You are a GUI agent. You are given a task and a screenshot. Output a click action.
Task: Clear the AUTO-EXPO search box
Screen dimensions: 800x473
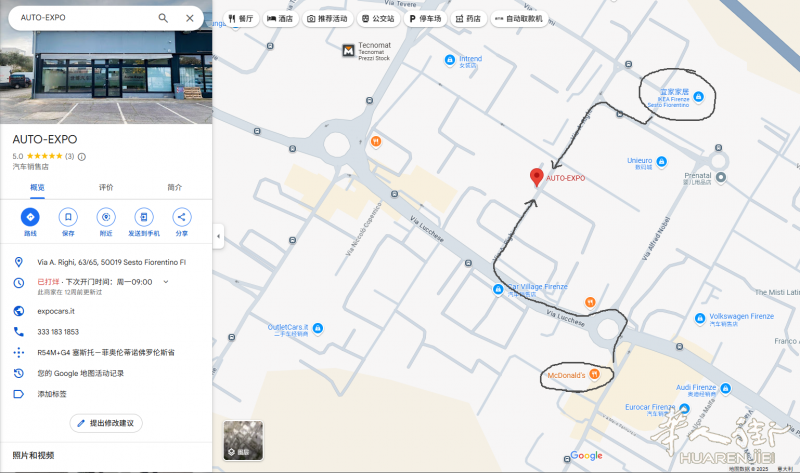click(x=189, y=18)
